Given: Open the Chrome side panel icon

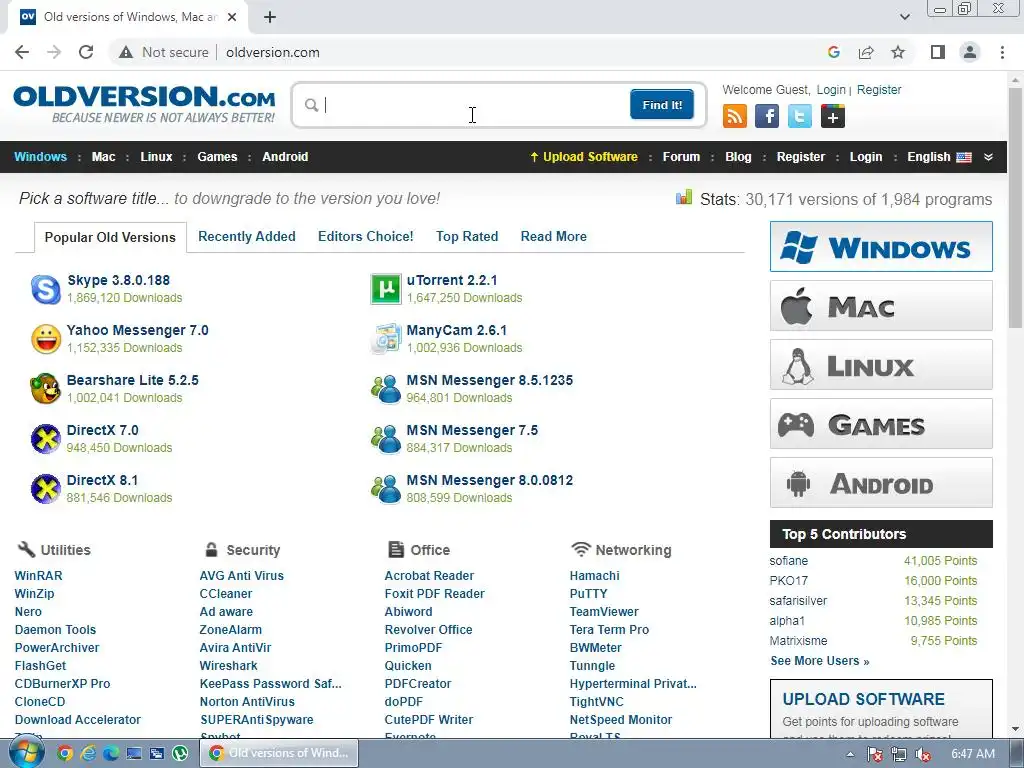Looking at the screenshot, I should (938, 52).
